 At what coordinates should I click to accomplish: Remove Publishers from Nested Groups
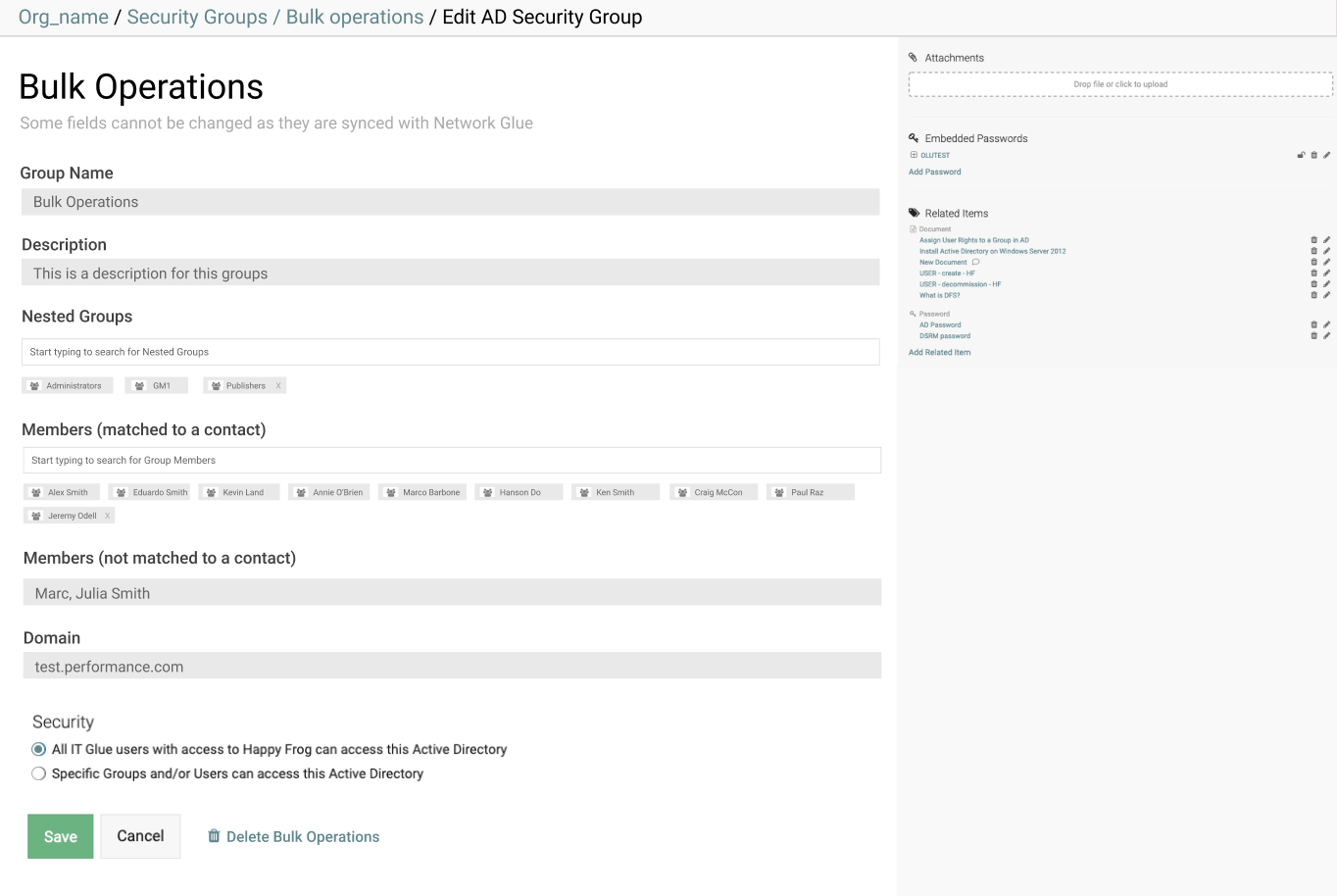[279, 385]
